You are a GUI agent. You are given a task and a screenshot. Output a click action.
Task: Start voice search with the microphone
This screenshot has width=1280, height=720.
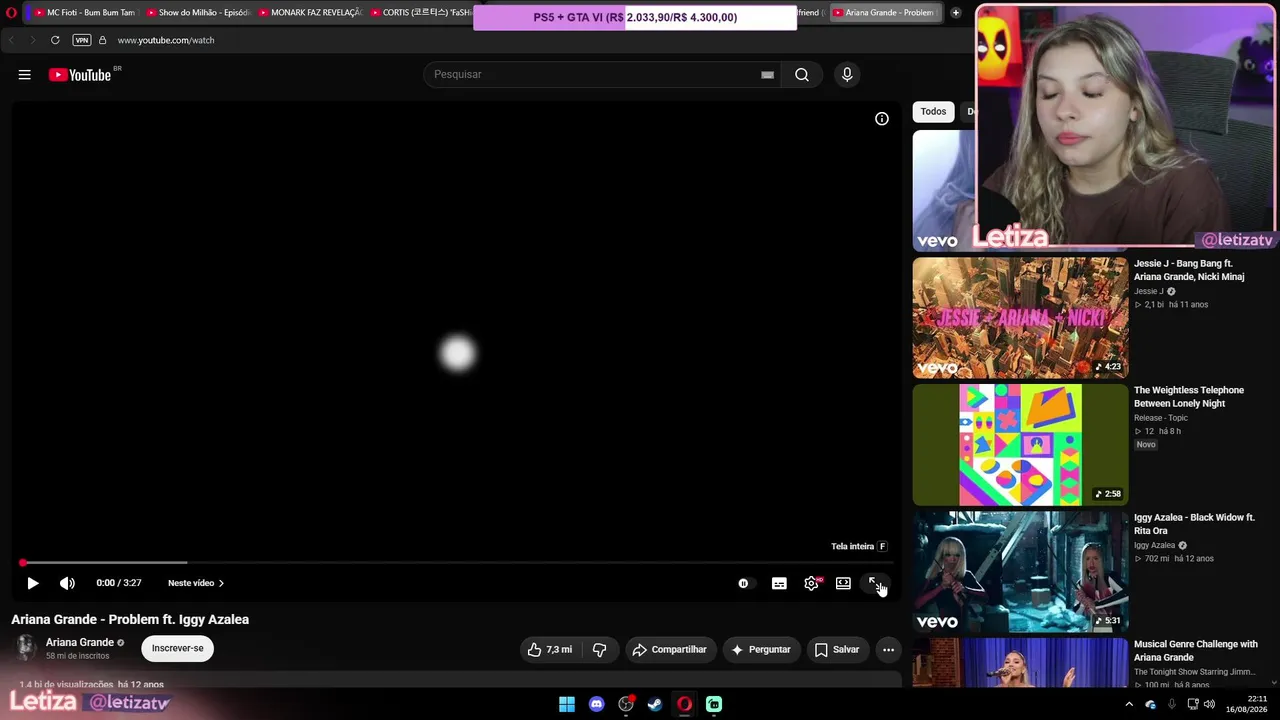coord(847,75)
